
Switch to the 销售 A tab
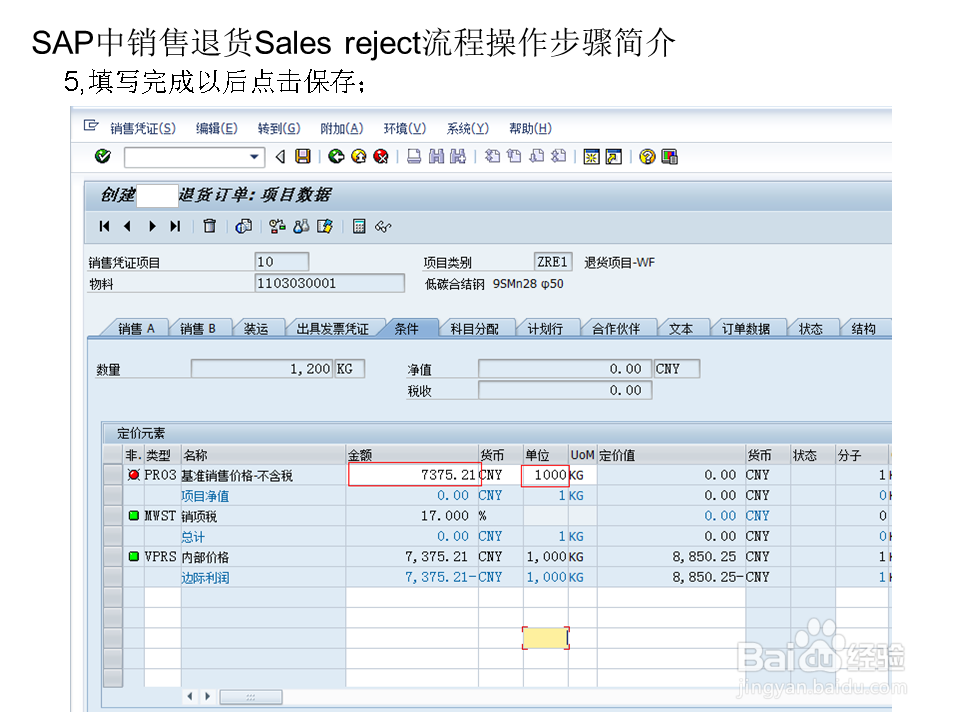[x=136, y=329]
